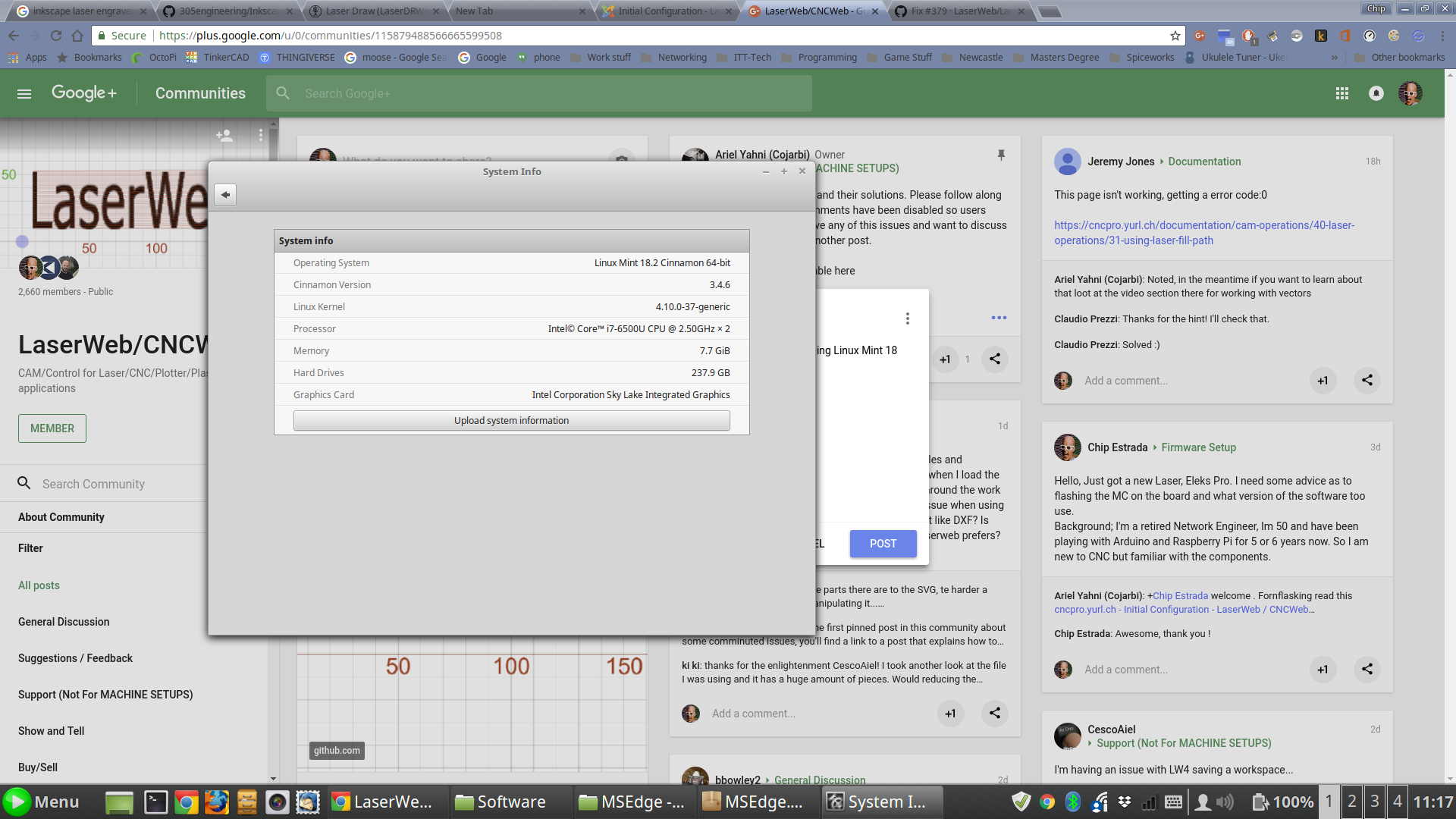Screen dimensions: 1456x819
Task: Open the Work stuff bookmarks folder
Action: pos(601,58)
